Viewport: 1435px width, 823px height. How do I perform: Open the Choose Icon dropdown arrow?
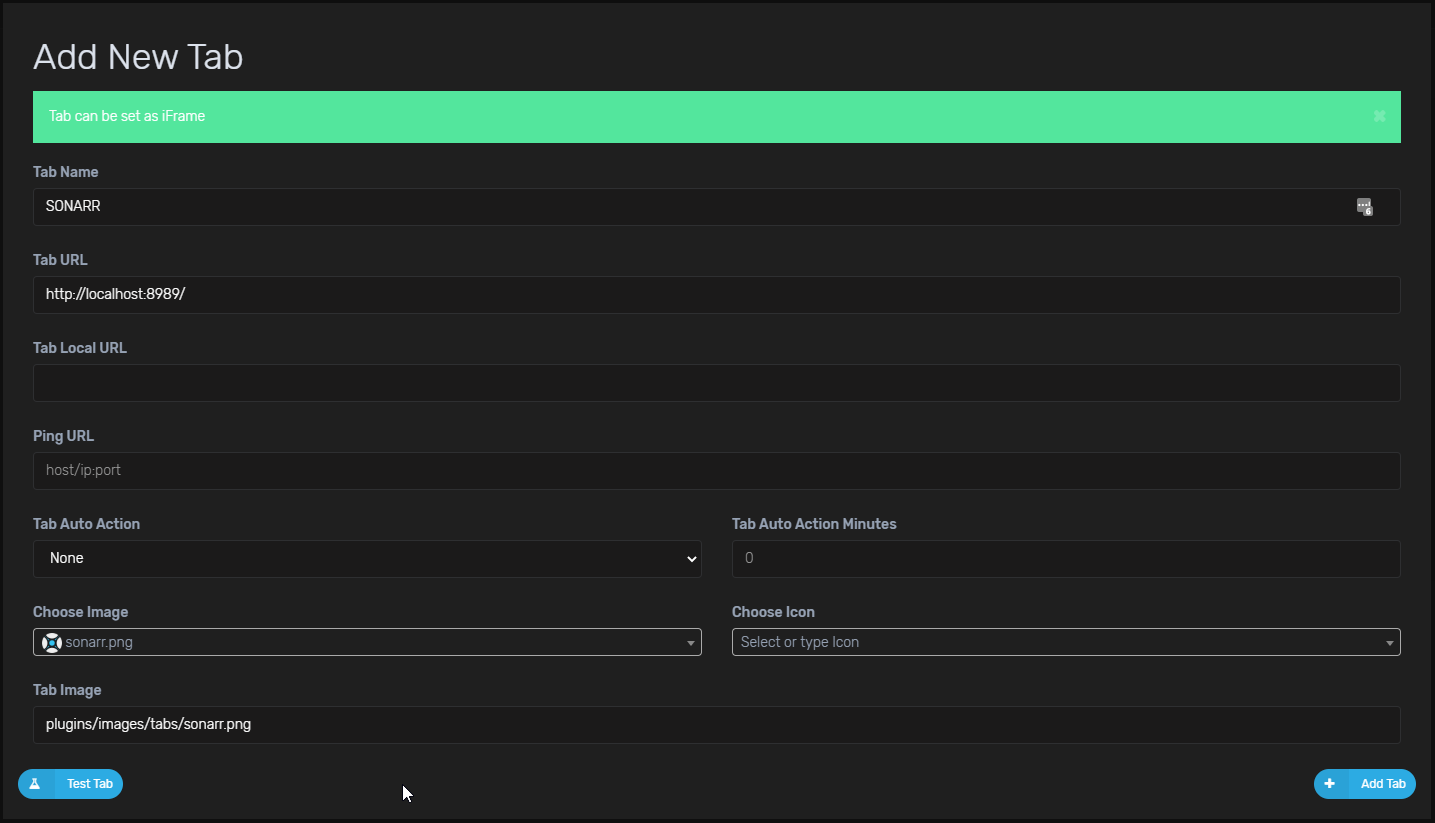(x=1389, y=643)
